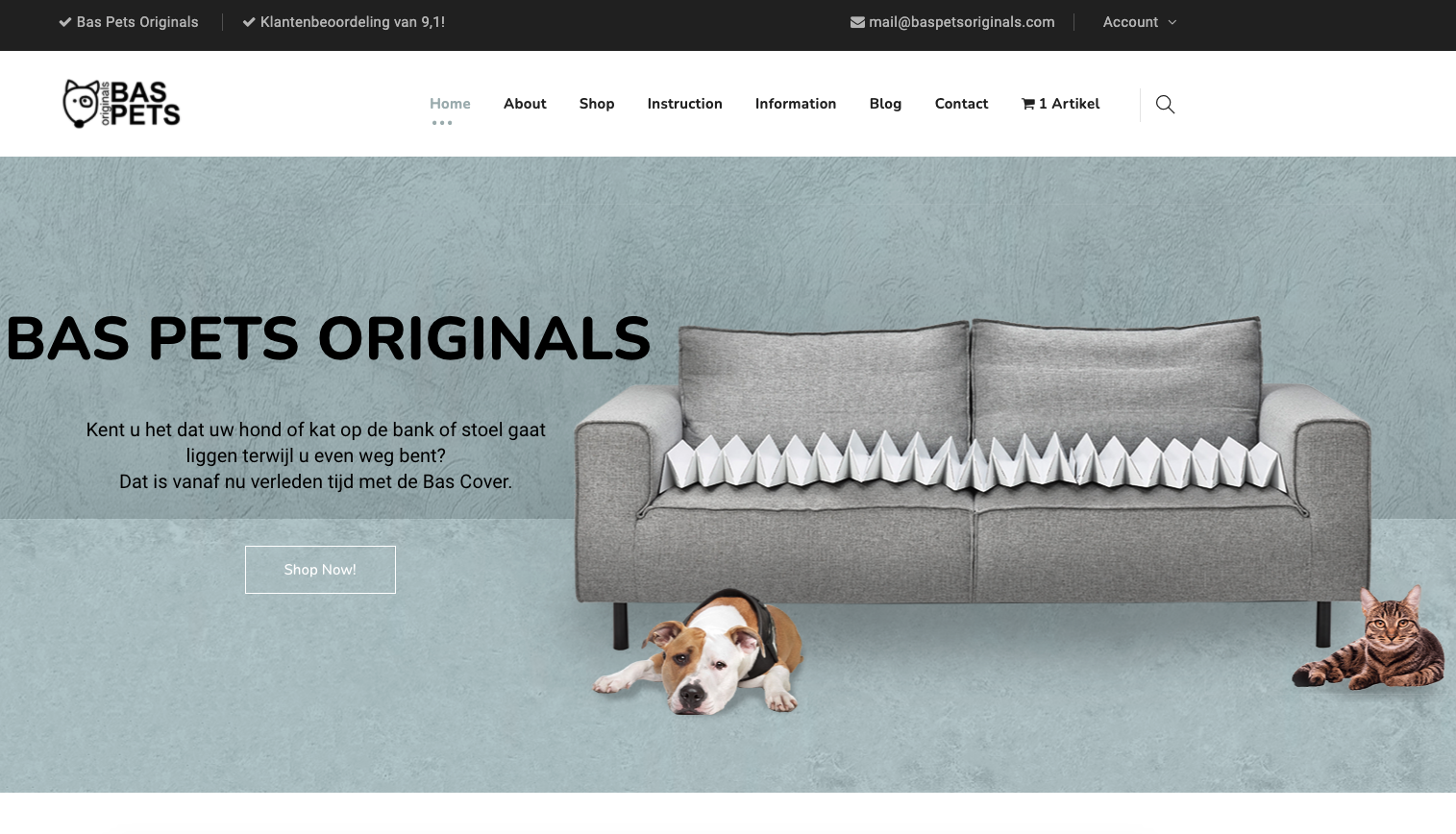Click checkmark icon beside Klantenbeoordeling
The image size is (1456, 834).
click(x=249, y=22)
